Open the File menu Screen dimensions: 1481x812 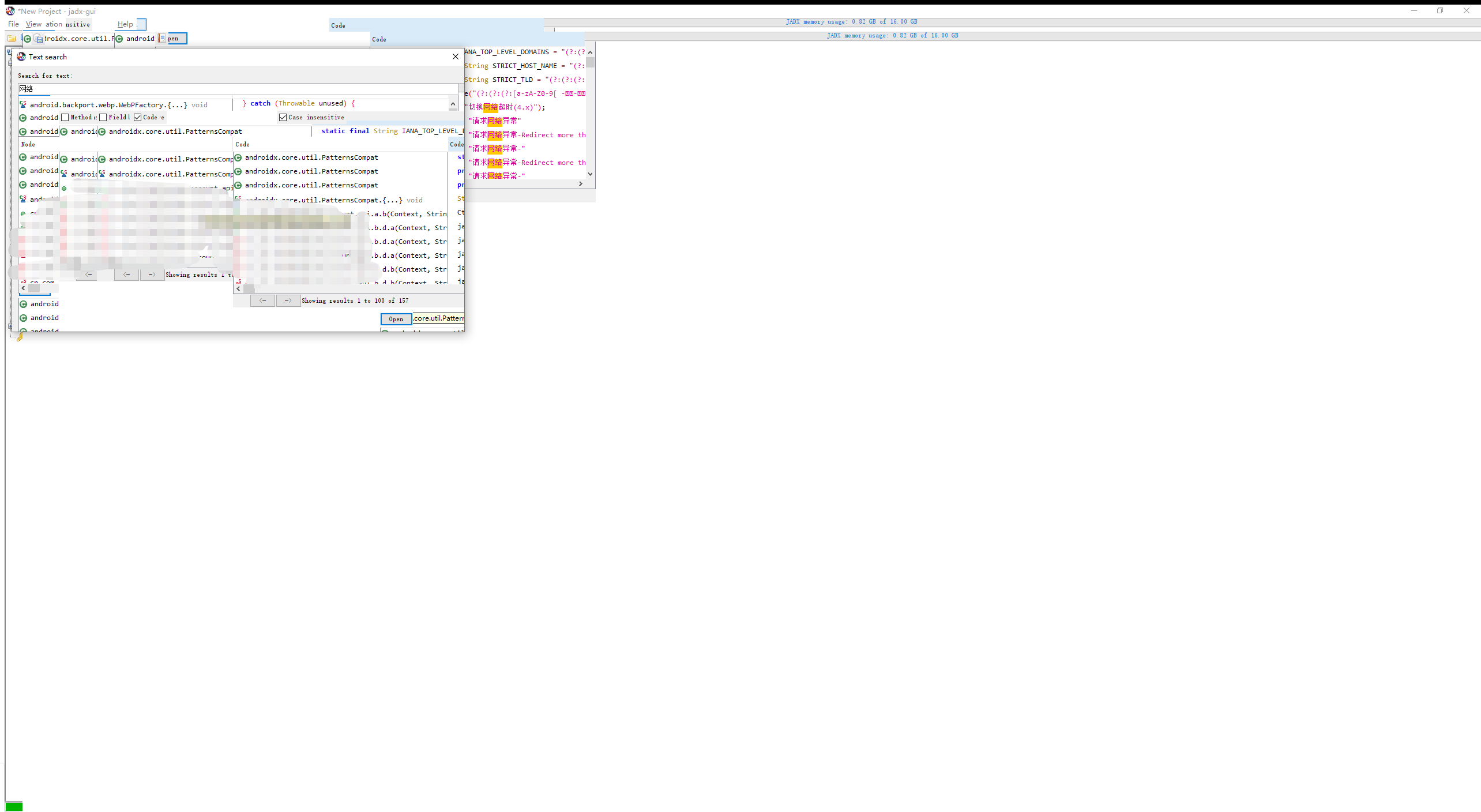point(13,24)
